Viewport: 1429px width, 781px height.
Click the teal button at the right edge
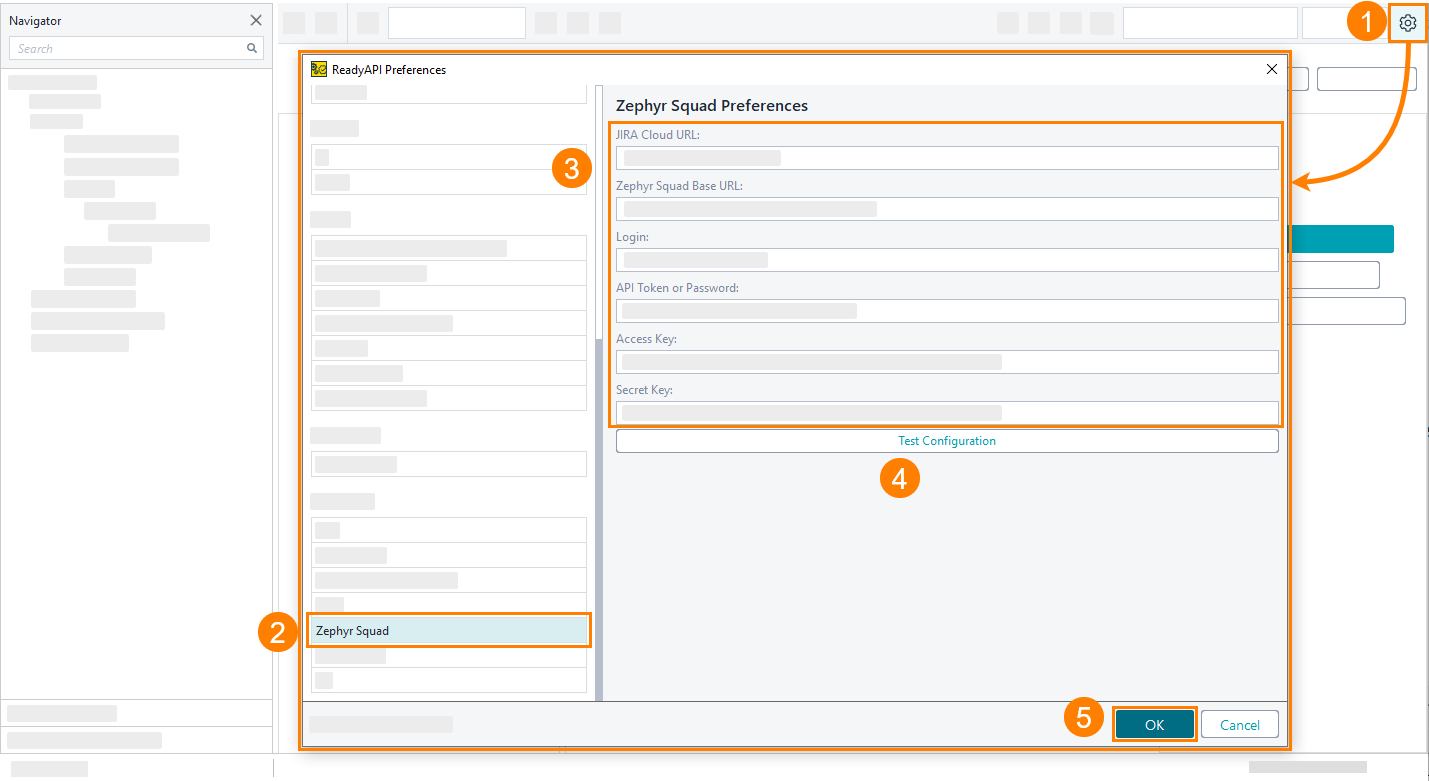[x=1342, y=239]
